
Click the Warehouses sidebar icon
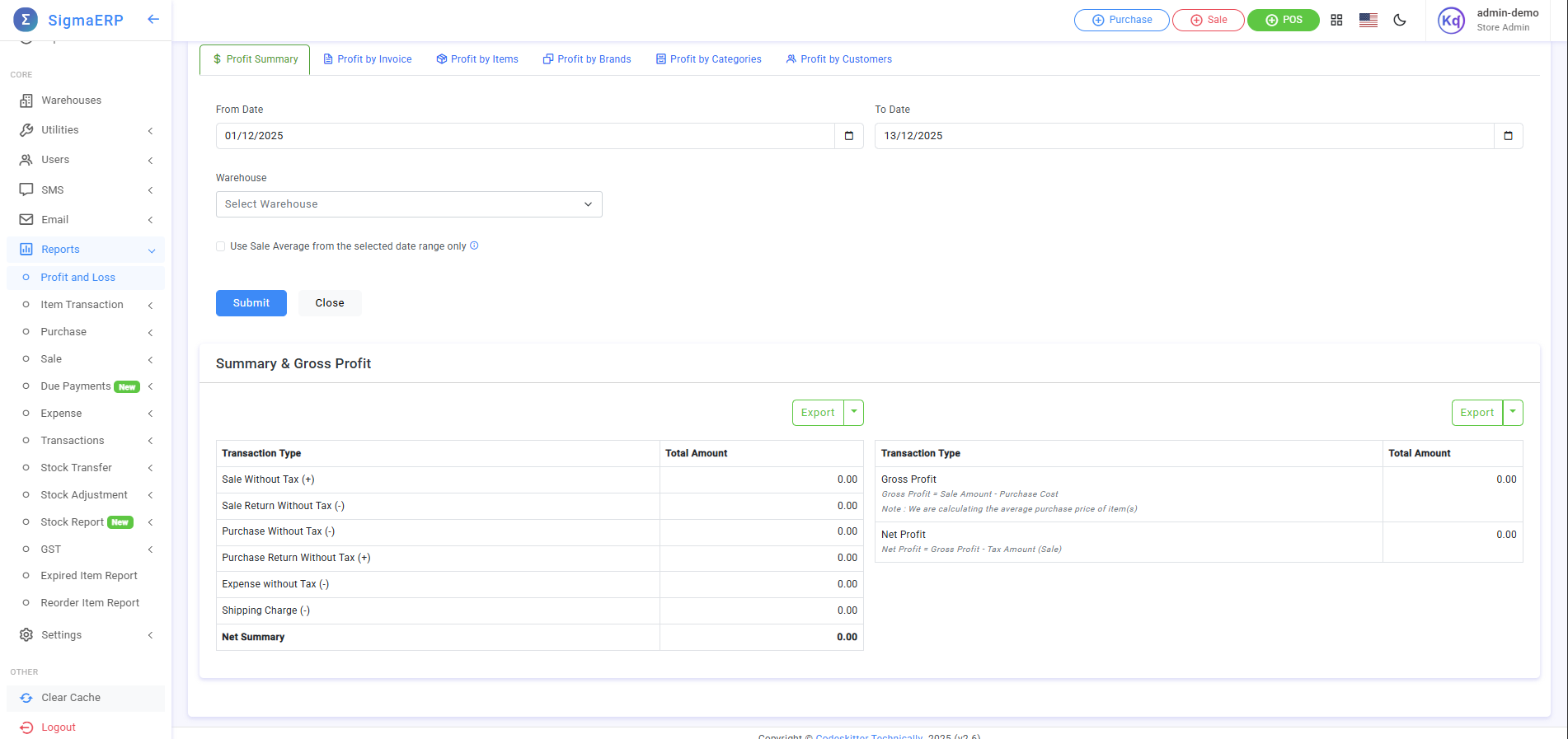point(26,101)
